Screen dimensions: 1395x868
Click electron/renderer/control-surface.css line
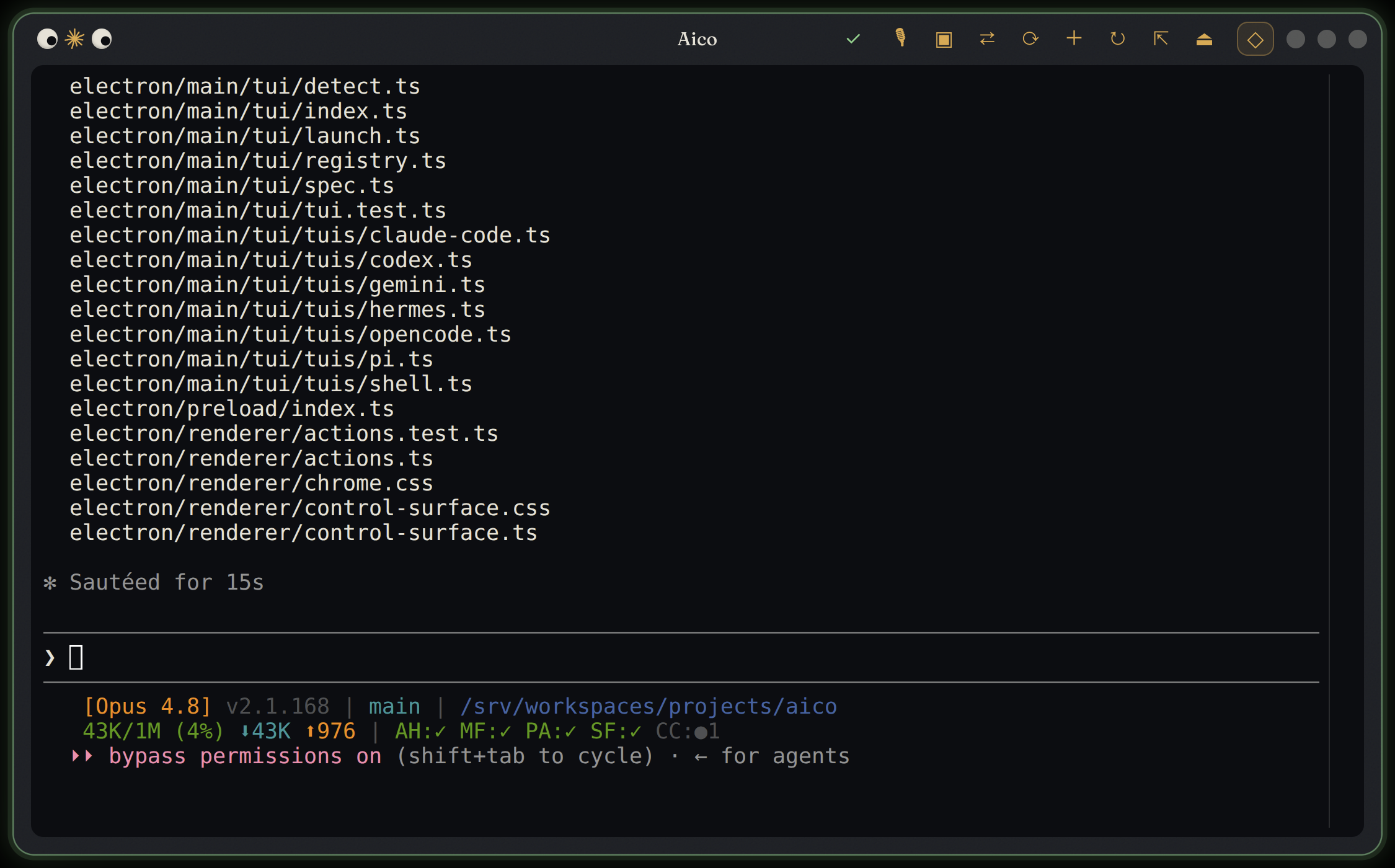[310, 508]
